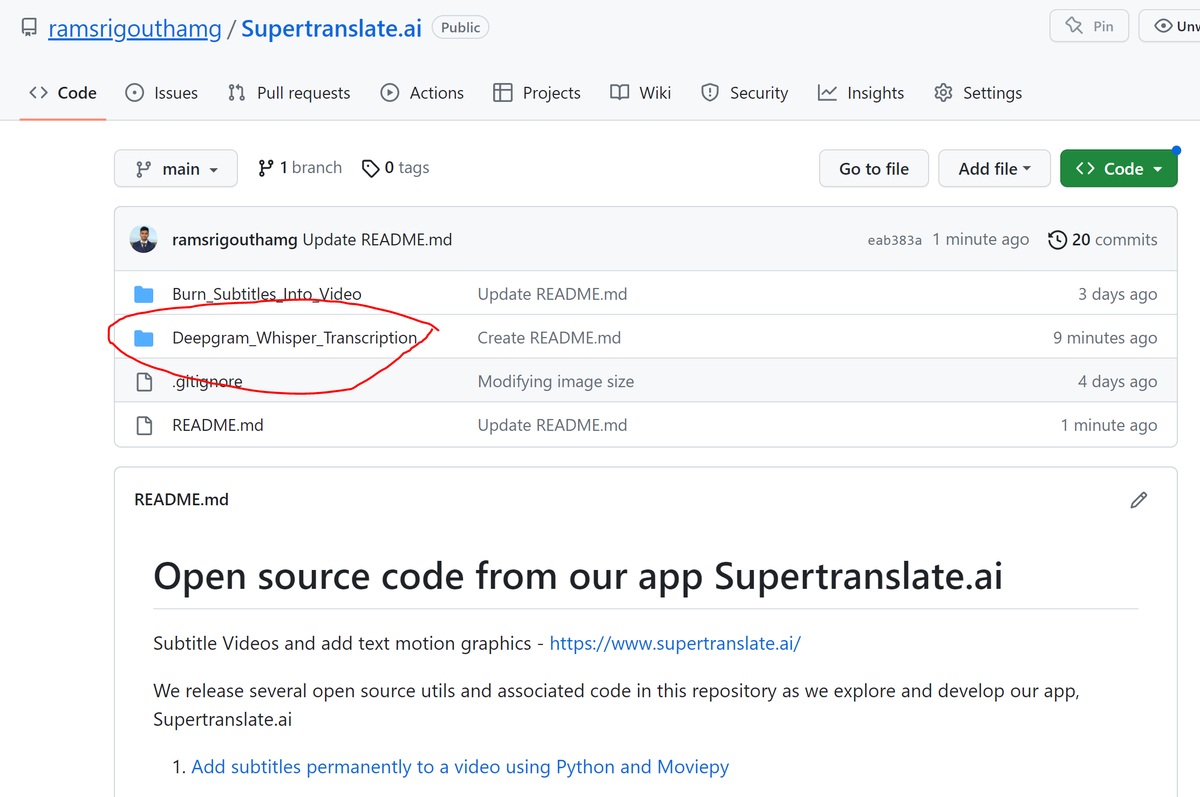Image resolution: width=1200 pixels, height=797 pixels.
Task: Edit README with the pencil icon
Action: 1138,500
